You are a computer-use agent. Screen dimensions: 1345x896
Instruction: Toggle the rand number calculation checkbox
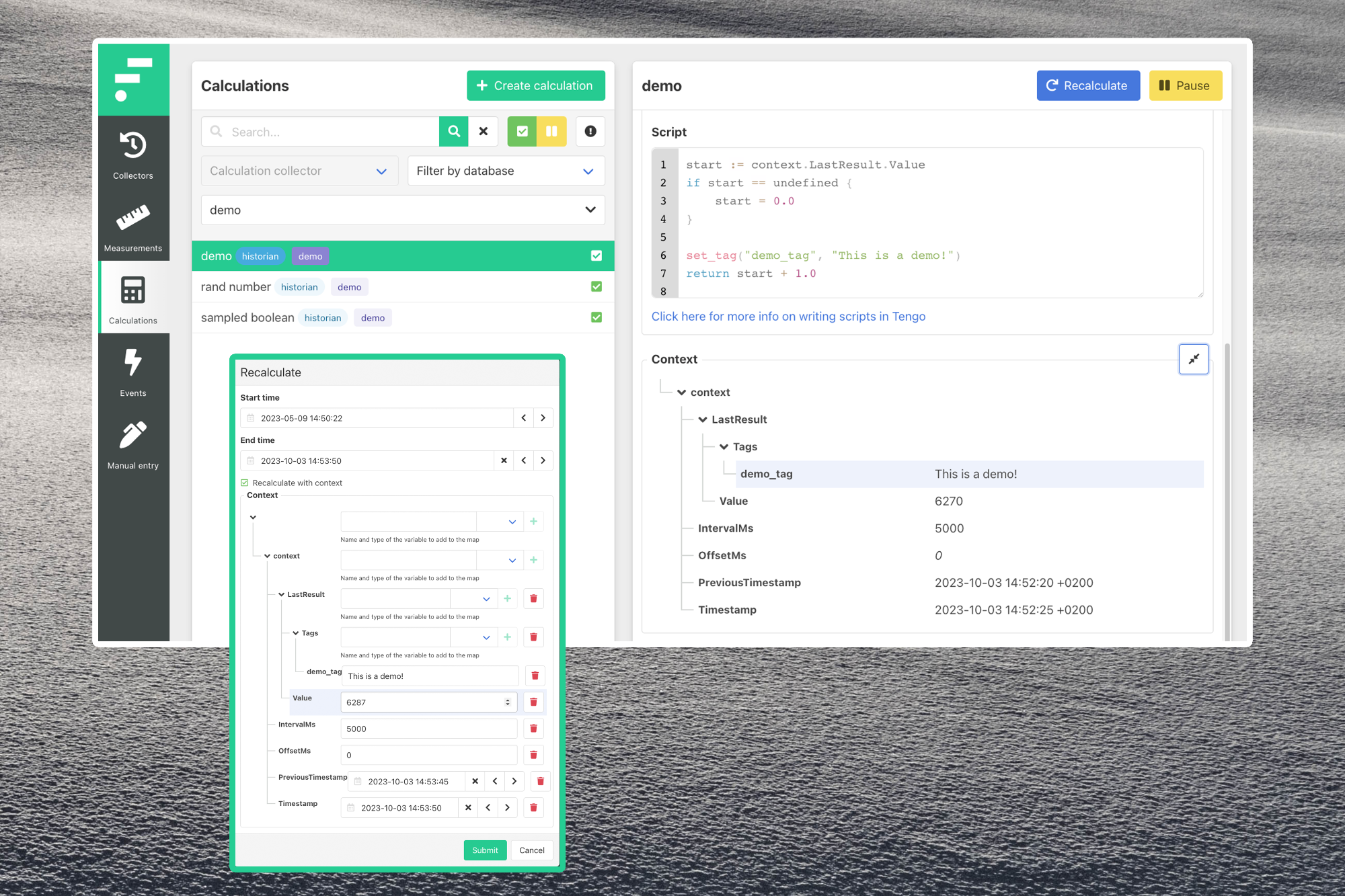click(597, 286)
